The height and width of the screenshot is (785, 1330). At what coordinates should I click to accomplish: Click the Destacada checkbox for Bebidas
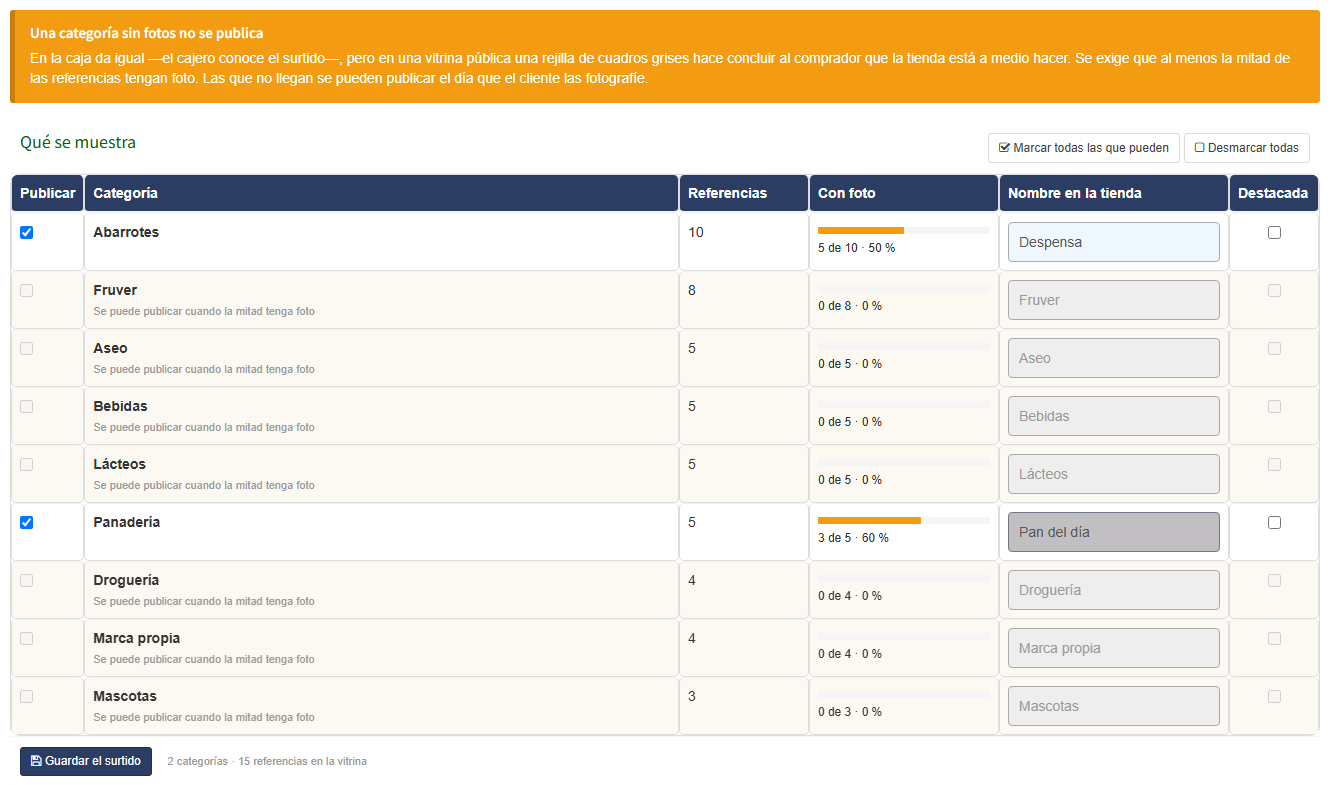1274,406
